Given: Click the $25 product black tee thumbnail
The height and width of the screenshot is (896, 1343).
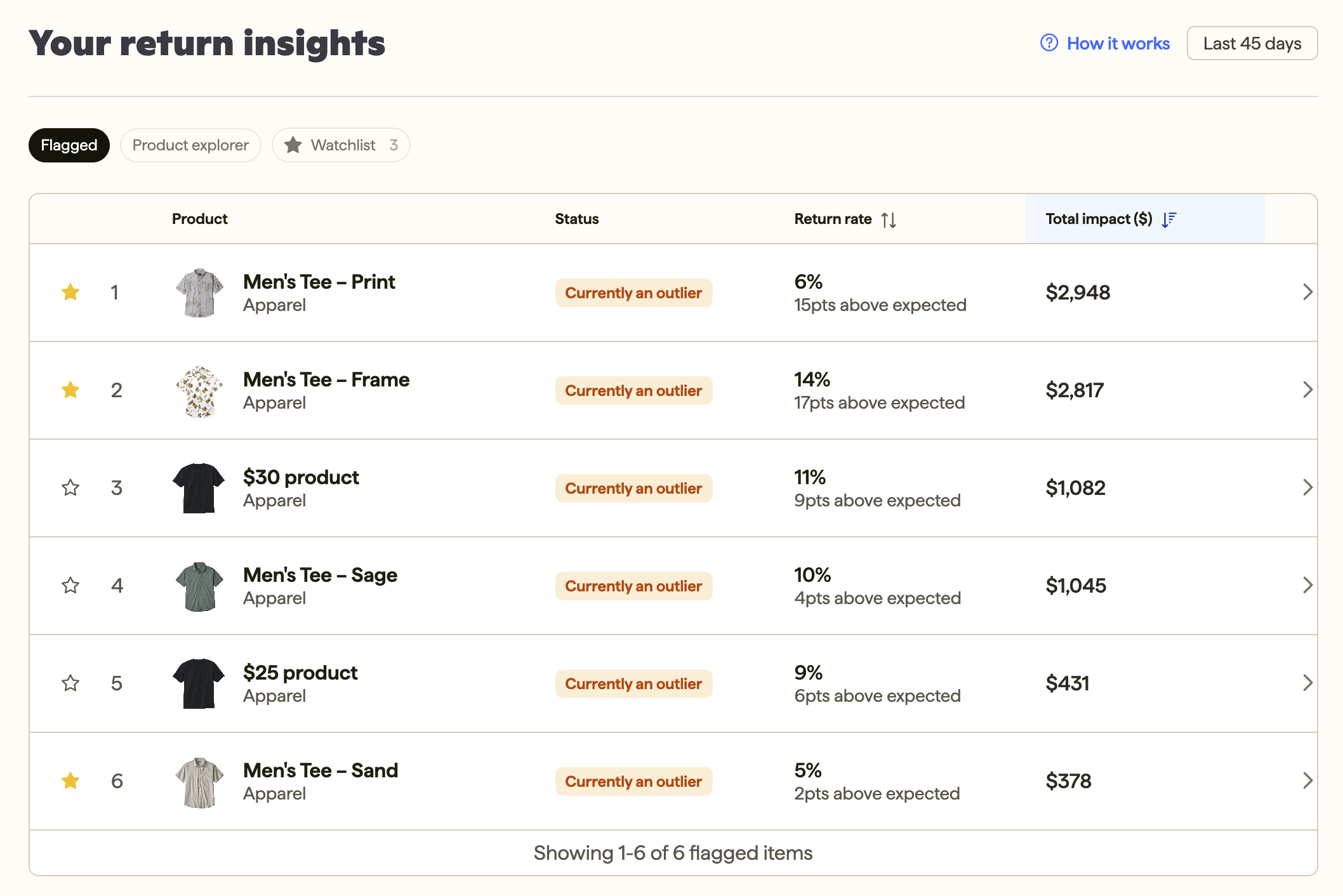Looking at the screenshot, I should (199, 683).
